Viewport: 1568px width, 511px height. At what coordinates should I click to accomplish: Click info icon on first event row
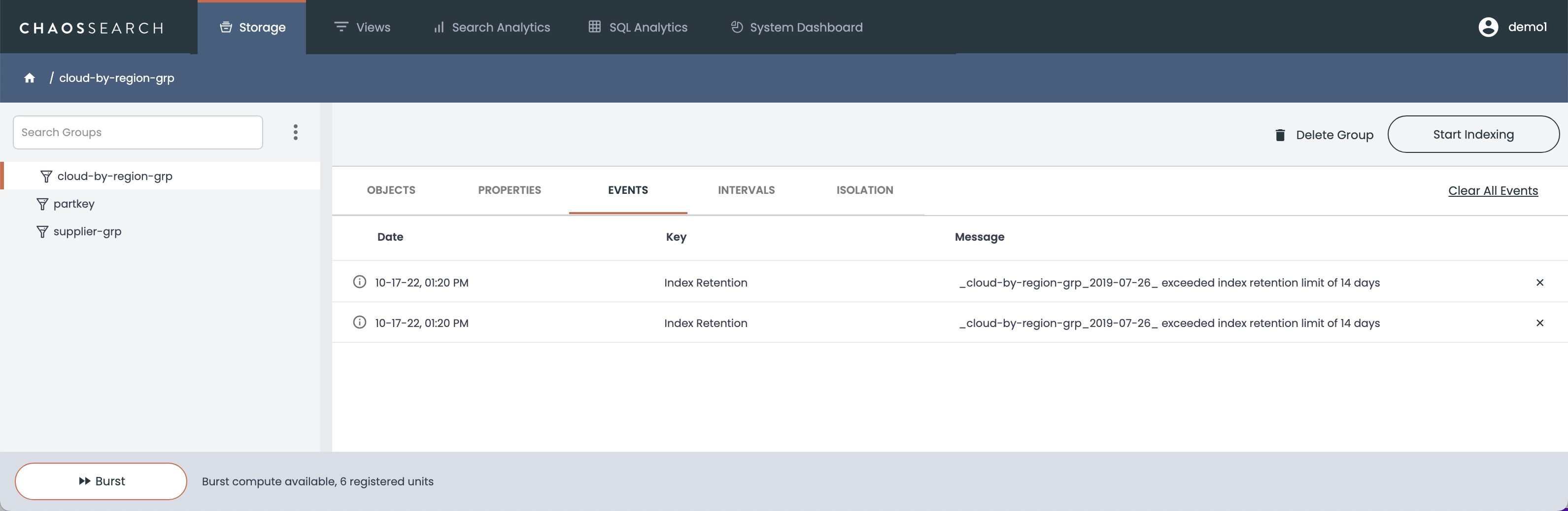tap(360, 281)
